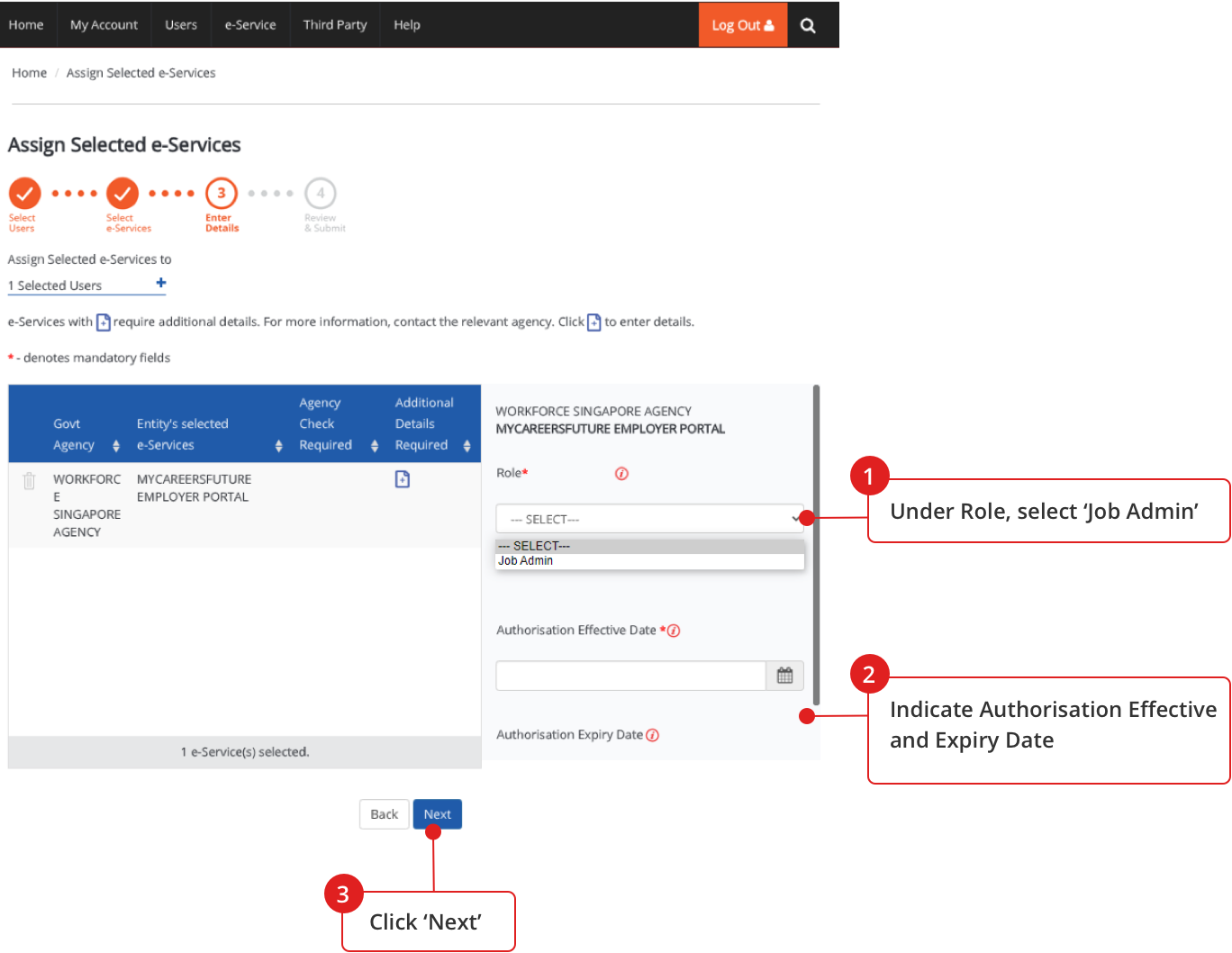
Task: Sort by the Govt Agency column
Action: [x=116, y=446]
